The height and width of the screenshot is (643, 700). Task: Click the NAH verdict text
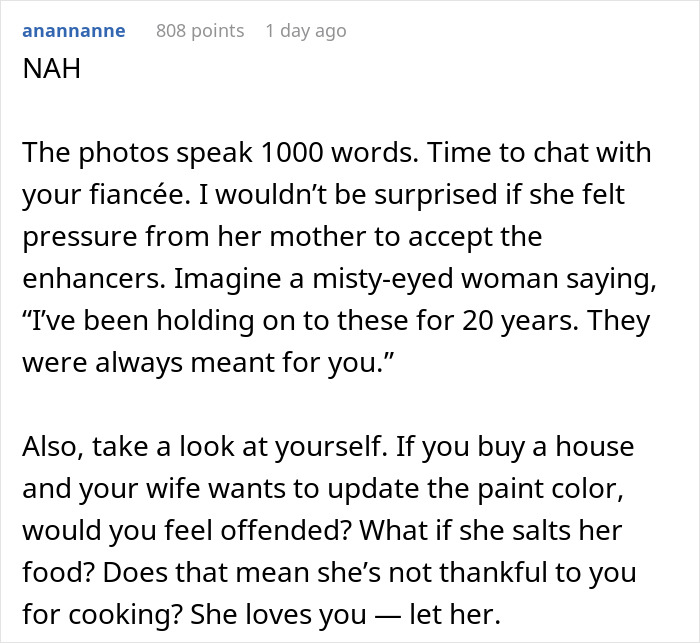coord(51,69)
